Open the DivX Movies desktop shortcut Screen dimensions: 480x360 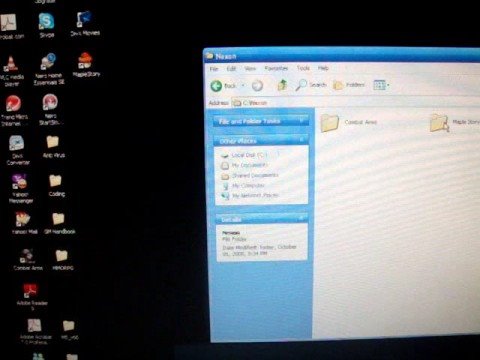(x=85, y=24)
